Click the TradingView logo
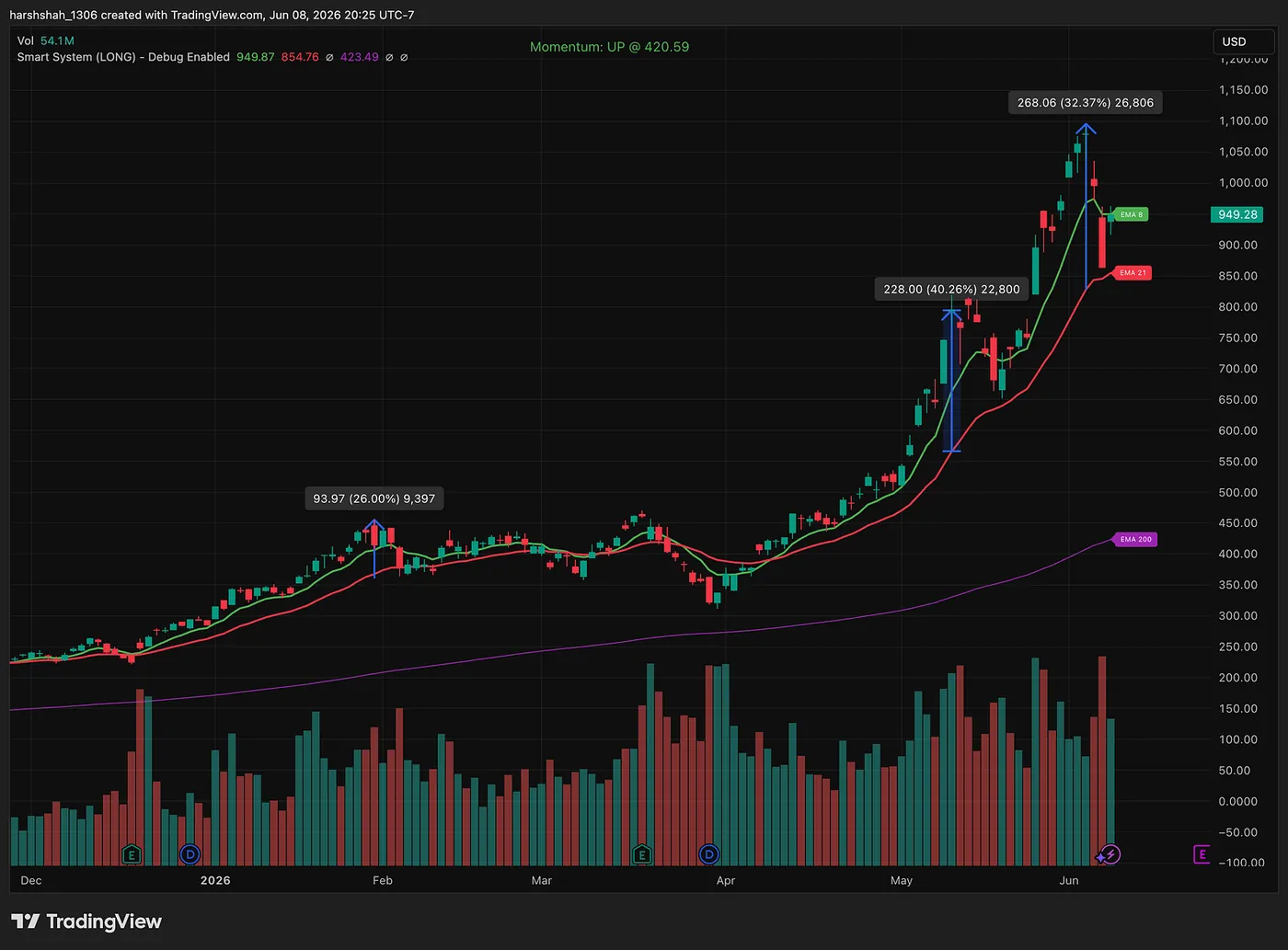1288x950 pixels. tap(86, 921)
